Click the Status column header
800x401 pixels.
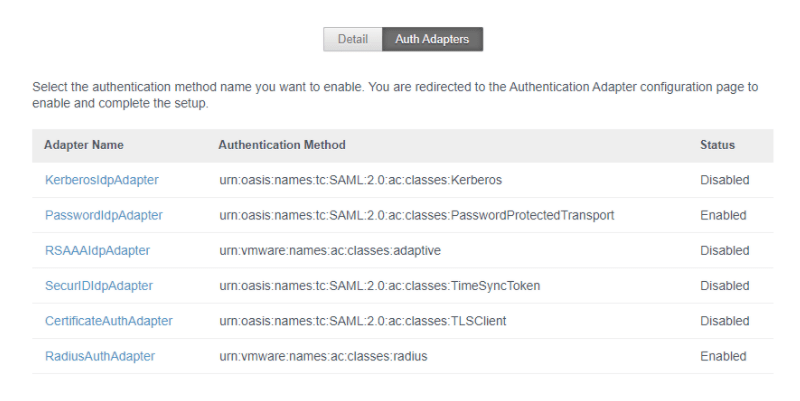click(717, 145)
